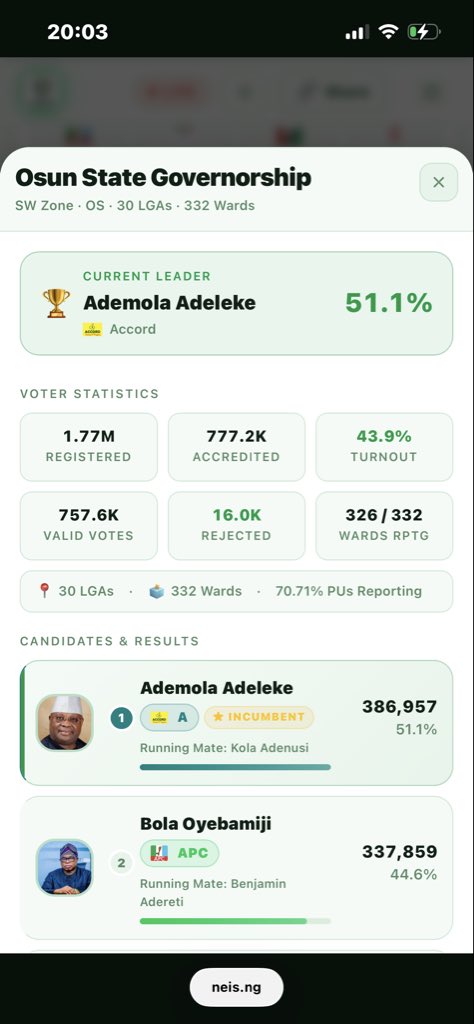Tap the rank 2 circle badge

pyautogui.click(x=121, y=863)
